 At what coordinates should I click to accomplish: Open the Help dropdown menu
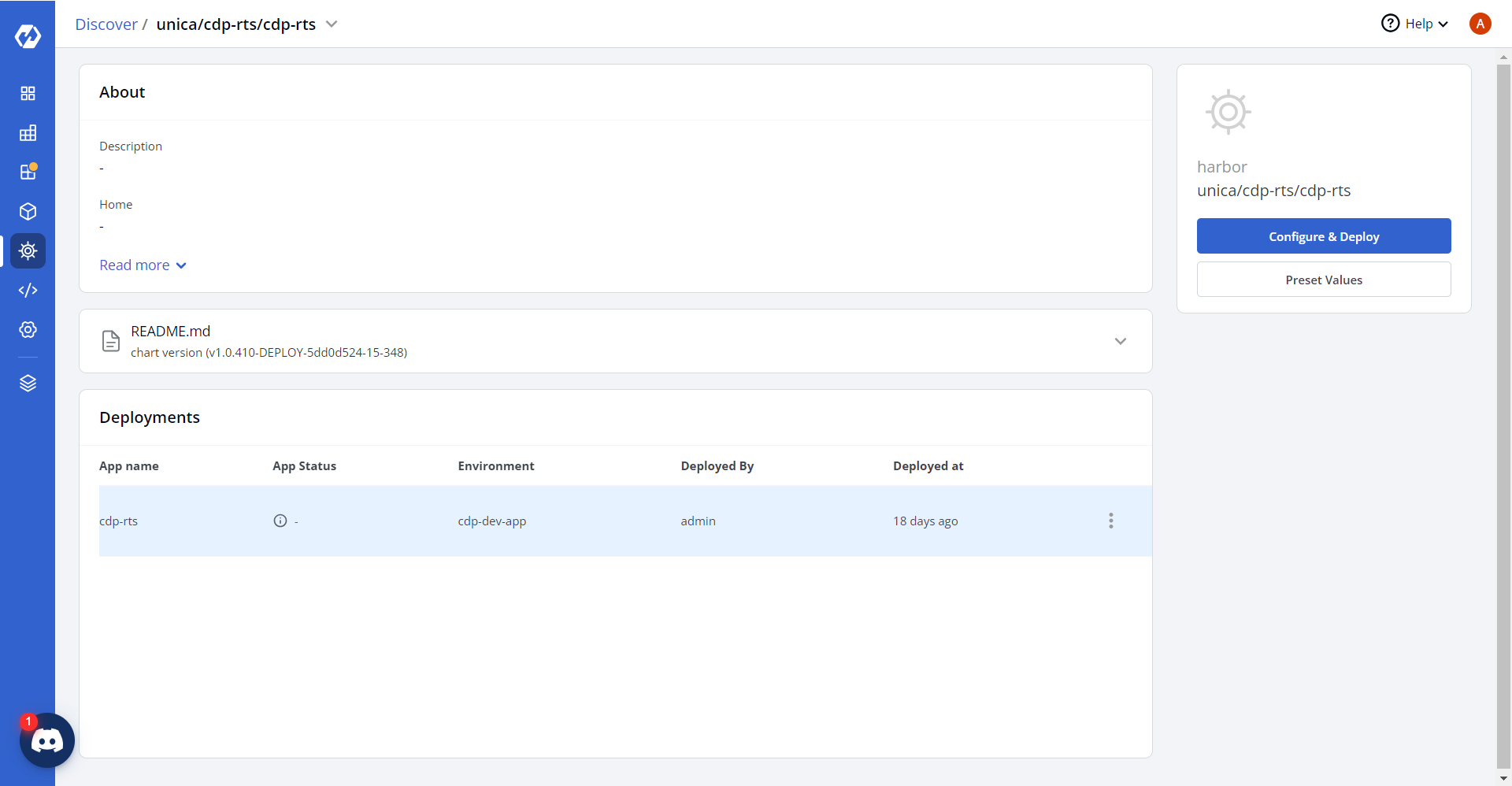click(1415, 24)
